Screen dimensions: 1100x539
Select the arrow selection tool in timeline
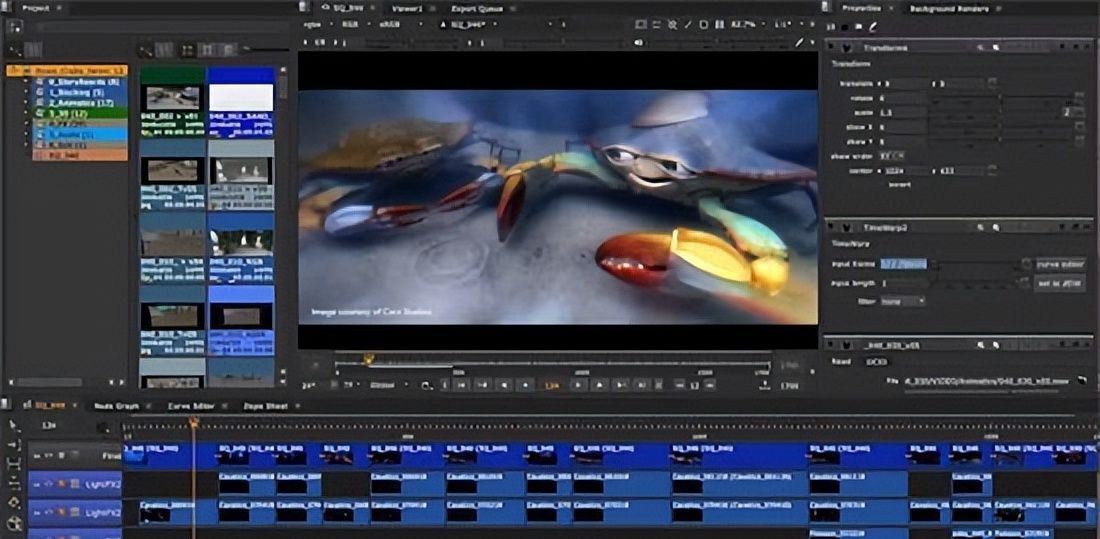click(13, 425)
